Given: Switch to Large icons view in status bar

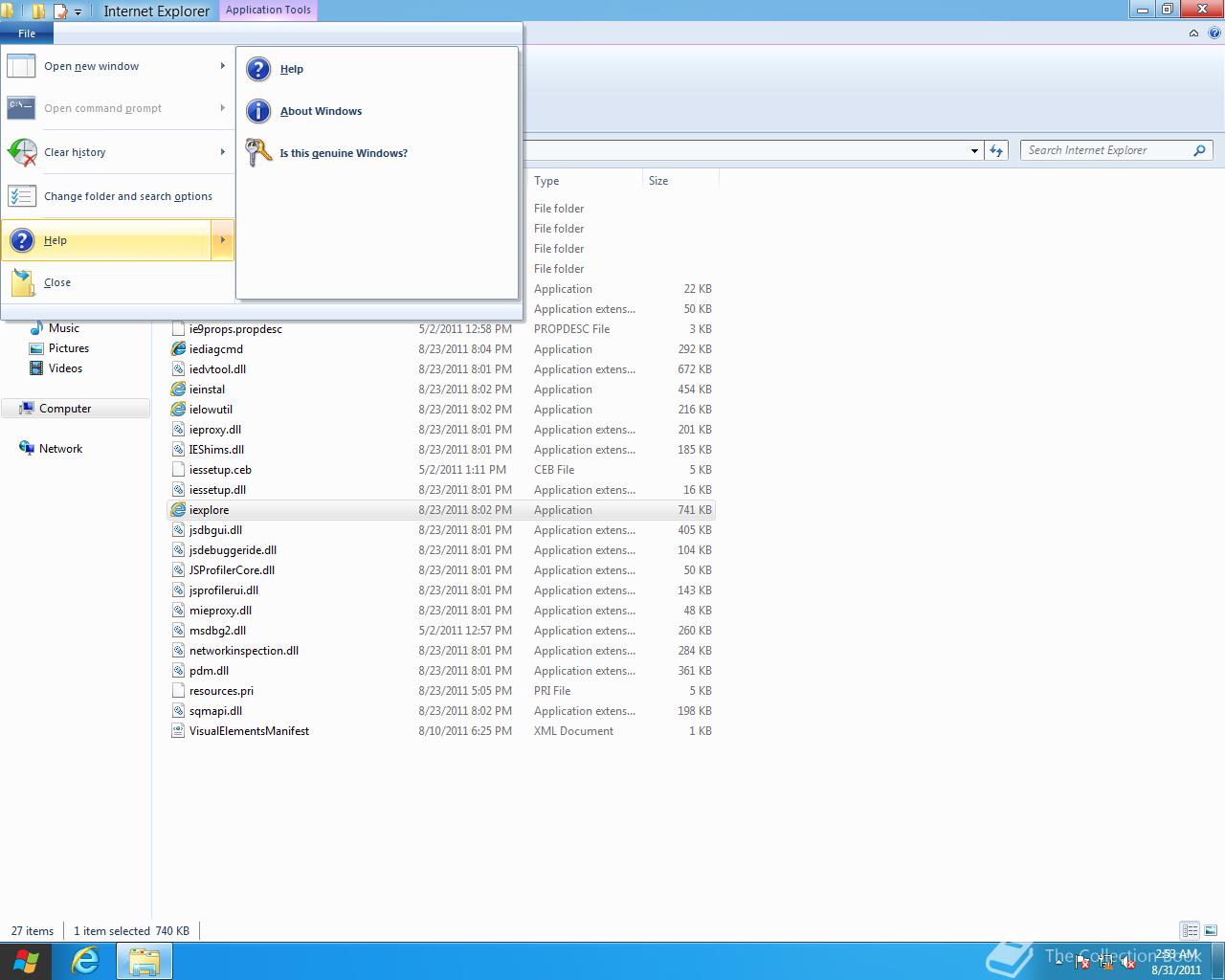Looking at the screenshot, I should pyautogui.click(x=1211, y=930).
